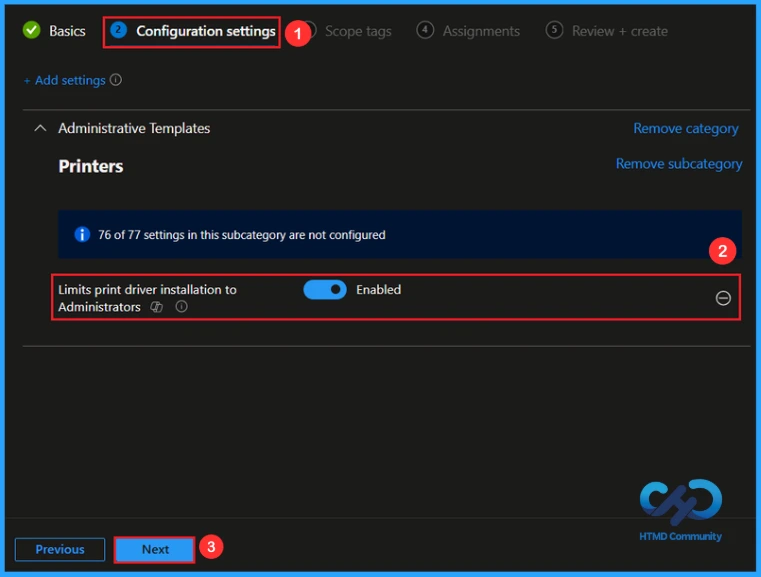Open Copilot icon next to Administrators
The width and height of the screenshot is (761, 577).
click(156, 307)
